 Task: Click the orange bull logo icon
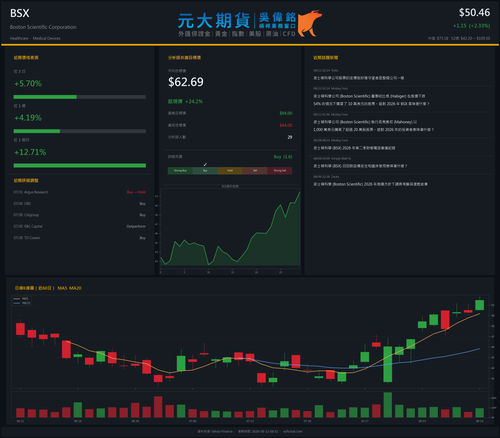pyautogui.click(x=309, y=23)
